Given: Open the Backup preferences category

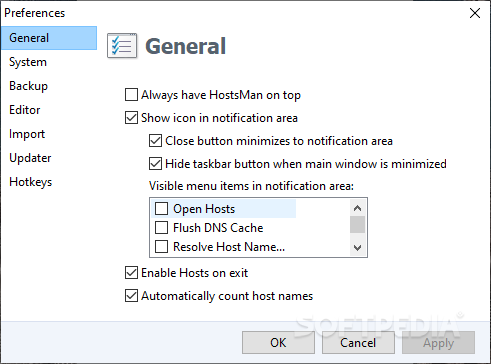Looking at the screenshot, I should coord(49,86).
